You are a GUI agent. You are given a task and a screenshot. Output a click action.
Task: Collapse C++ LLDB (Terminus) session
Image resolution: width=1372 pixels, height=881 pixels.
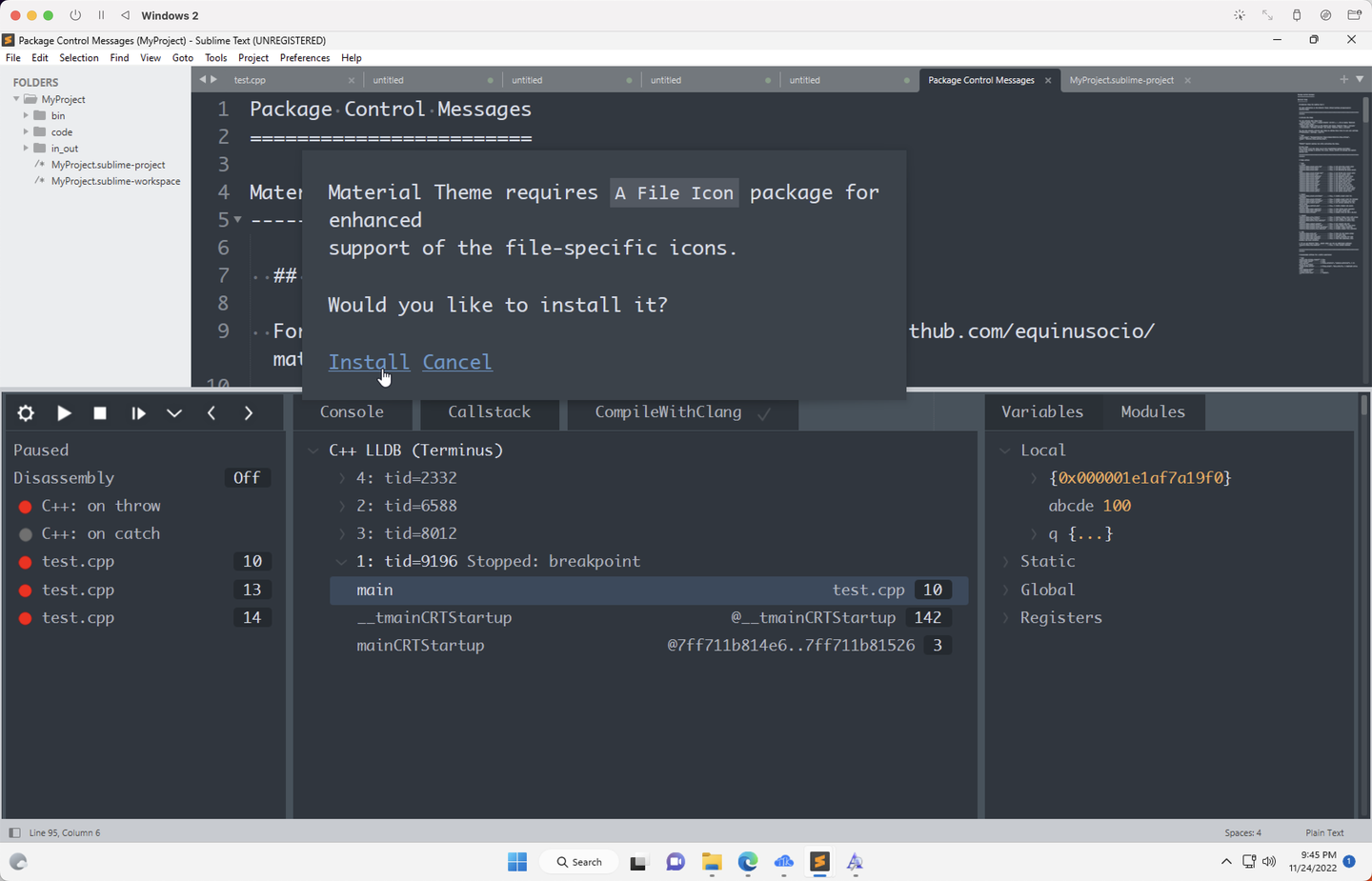pos(313,451)
